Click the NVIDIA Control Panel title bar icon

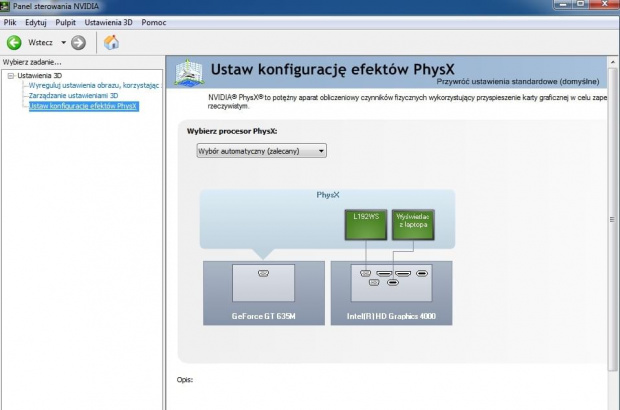(x=5, y=6)
